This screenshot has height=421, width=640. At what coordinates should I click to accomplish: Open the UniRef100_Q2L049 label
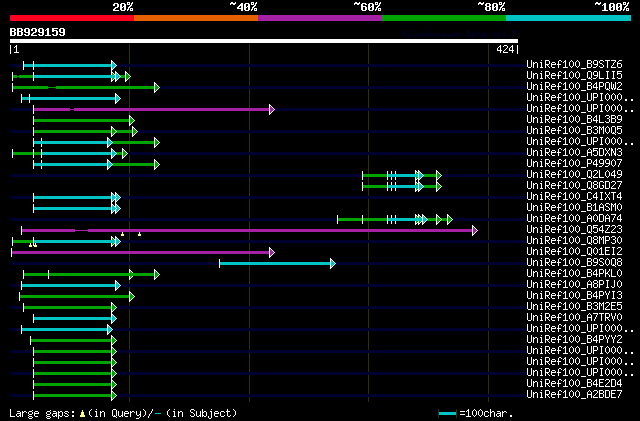click(x=574, y=174)
